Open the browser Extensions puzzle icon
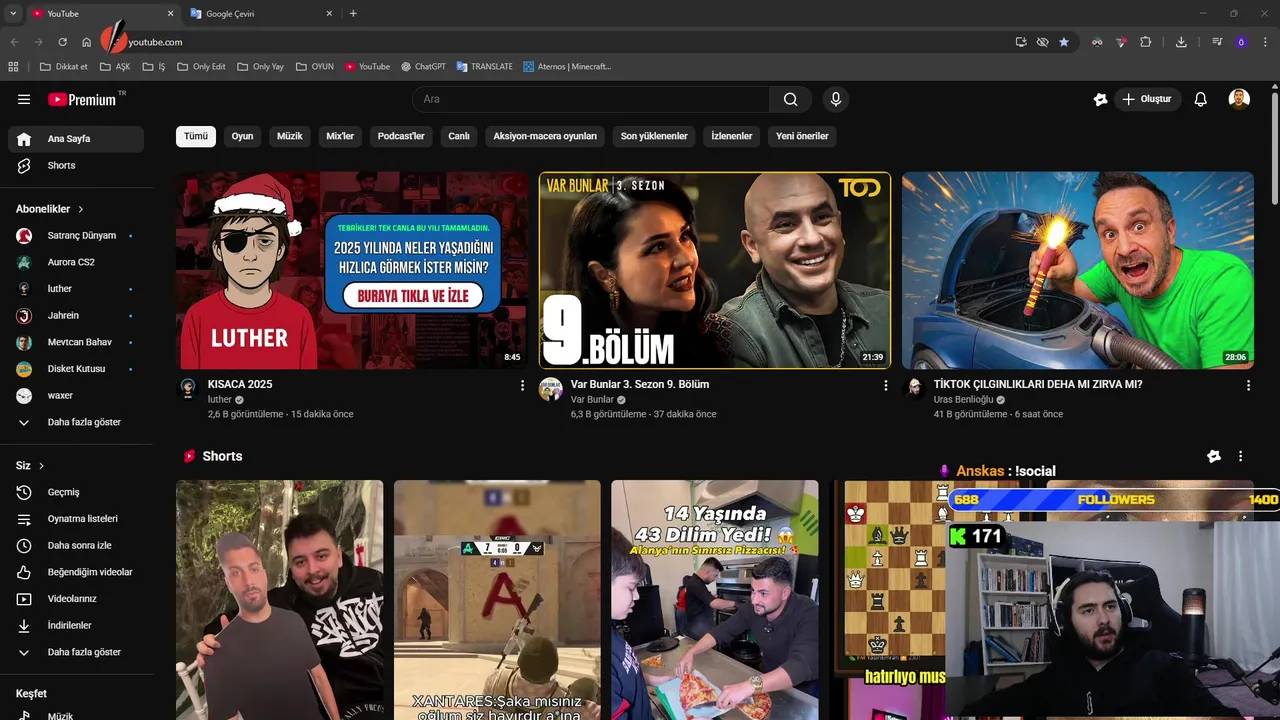The height and width of the screenshot is (720, 1280). [x=1146, y=42]
